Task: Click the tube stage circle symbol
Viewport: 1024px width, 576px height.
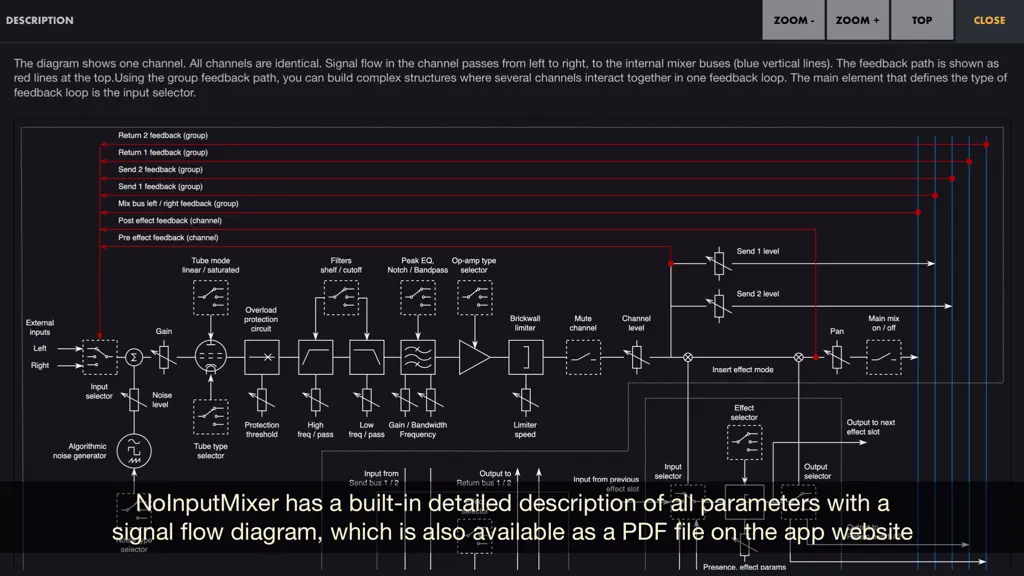Action: pyautogui.click(x=211, y=357)
